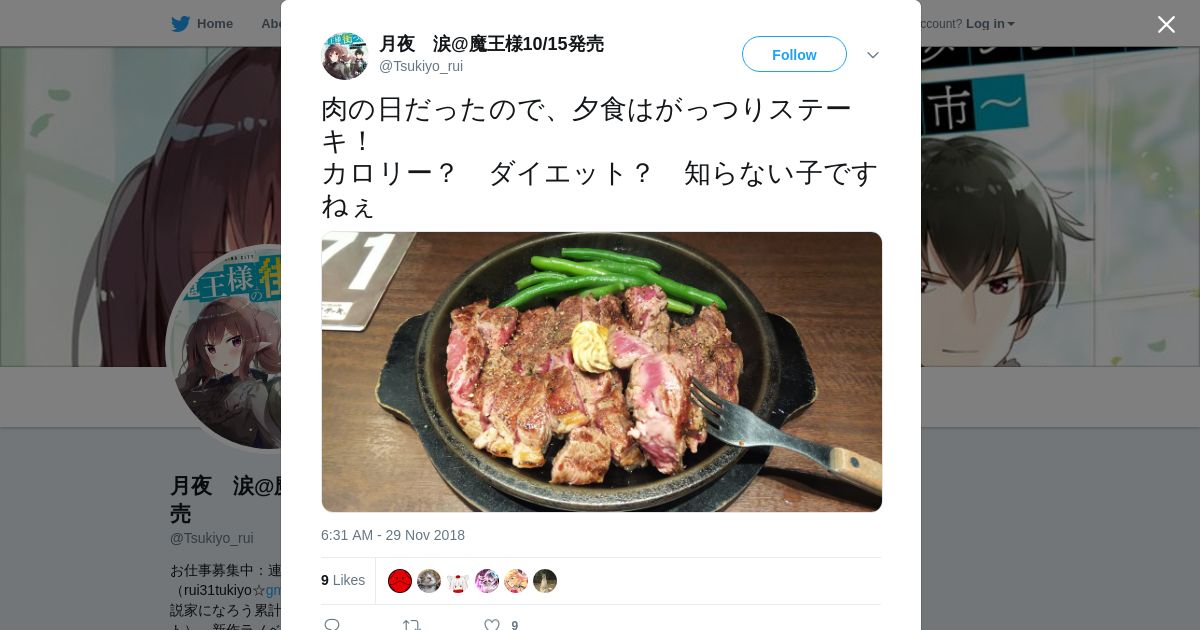Image resolution: width=1200 pixels, height=630 pixels.
Task: Open the tweet timestamp 29 Nov 2018
Action: [393, 535]
